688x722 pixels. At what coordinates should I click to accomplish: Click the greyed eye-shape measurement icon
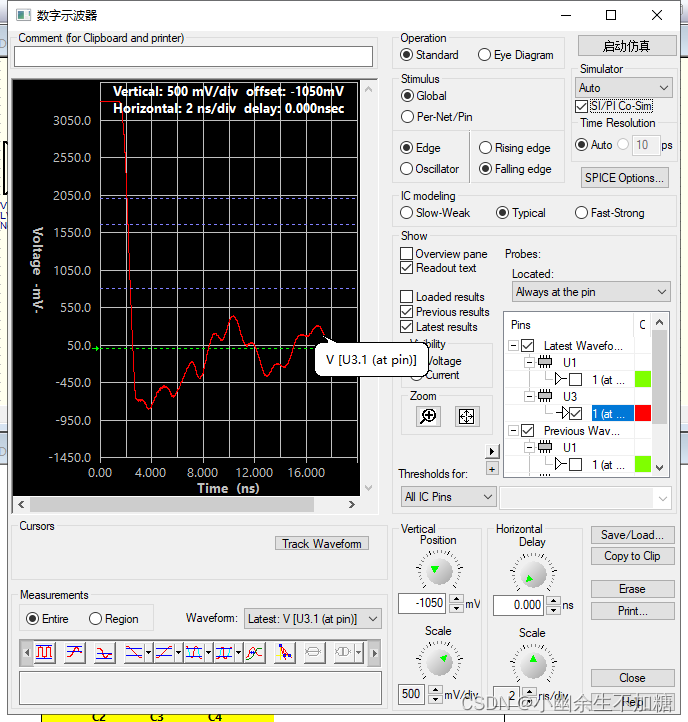pyautogui.click(x=313, y=652)
